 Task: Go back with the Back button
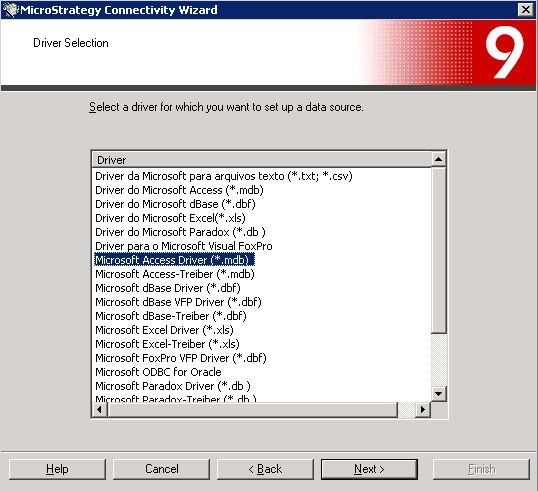tap(265, 469)
